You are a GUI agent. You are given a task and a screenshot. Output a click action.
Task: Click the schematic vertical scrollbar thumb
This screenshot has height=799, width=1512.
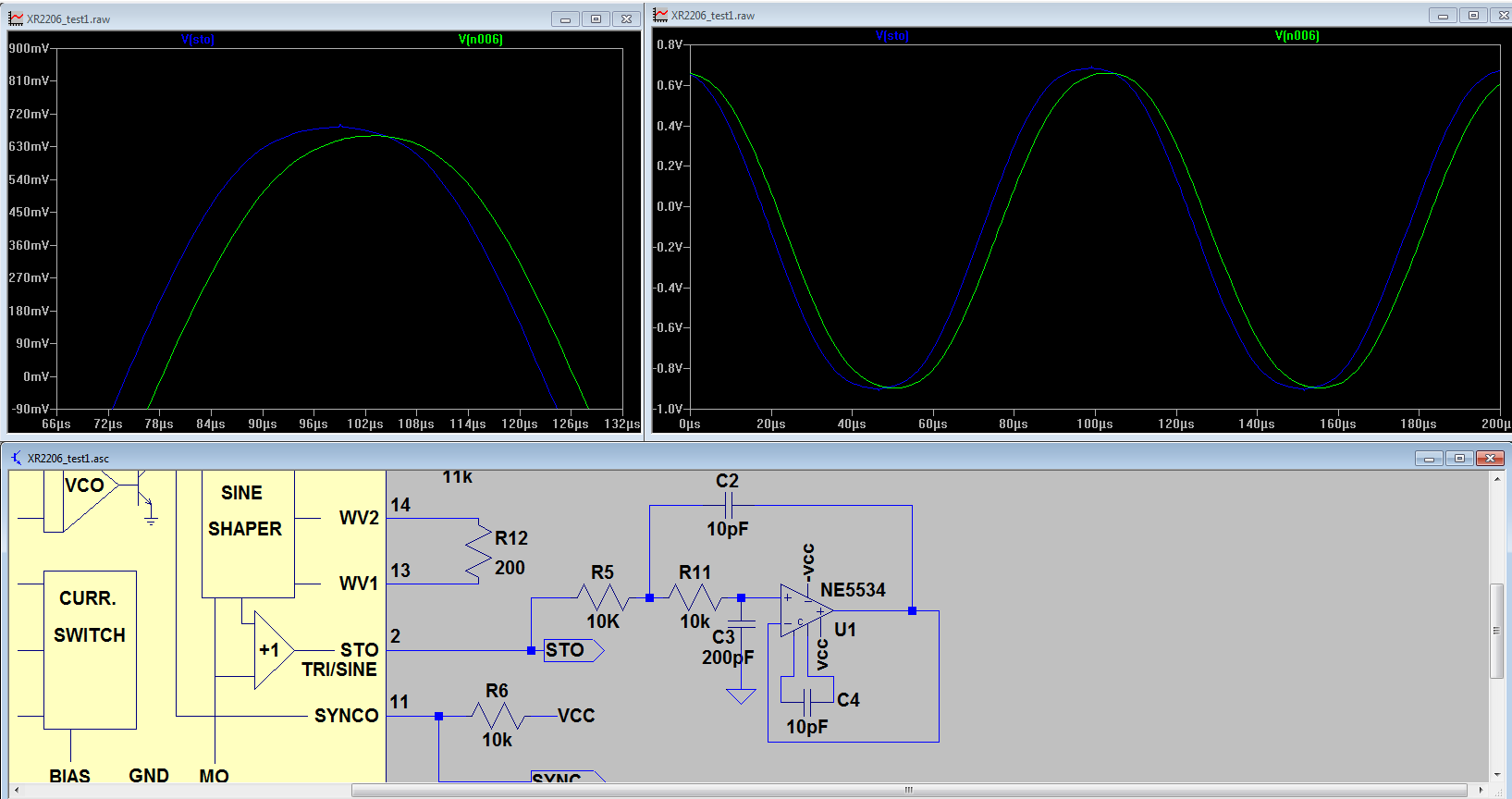pos(1497,631)
